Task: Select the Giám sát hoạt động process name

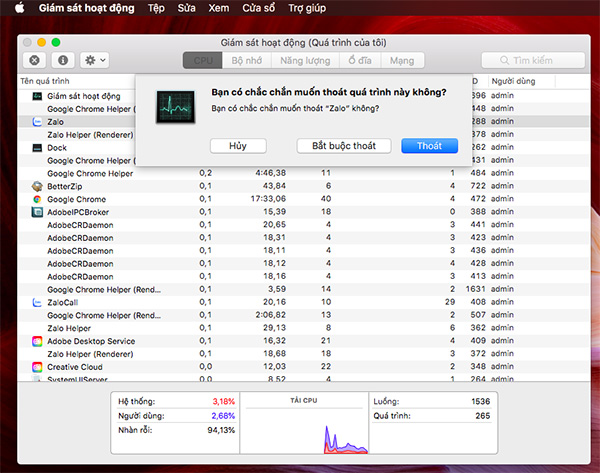Action: (x=84, y=96)
